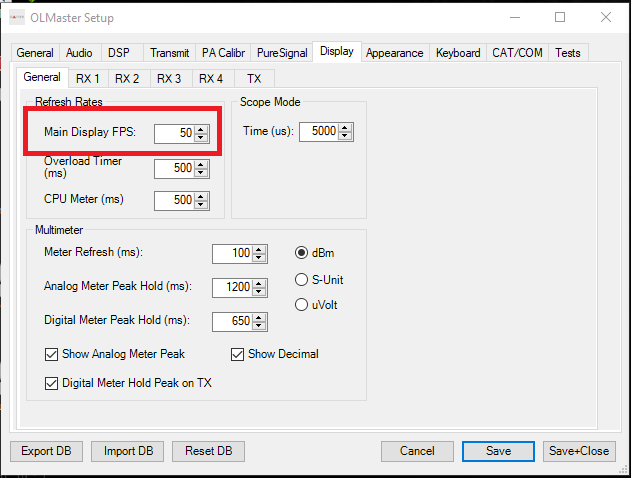Decrease Overload Timer with down arrow
This screenshot has height=478, width=631.
(201, 173)
